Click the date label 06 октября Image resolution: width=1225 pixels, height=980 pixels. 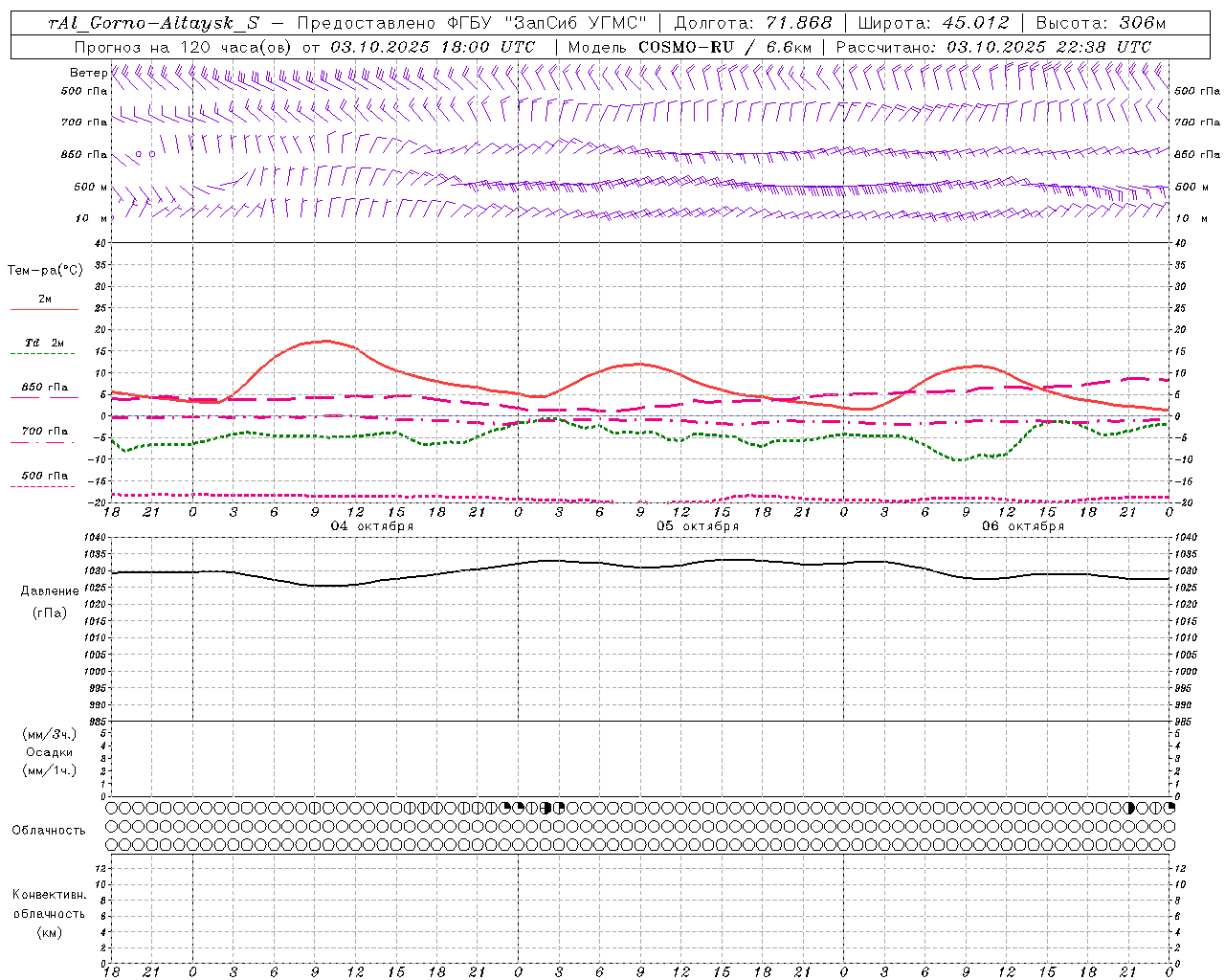pos(1023,526)
